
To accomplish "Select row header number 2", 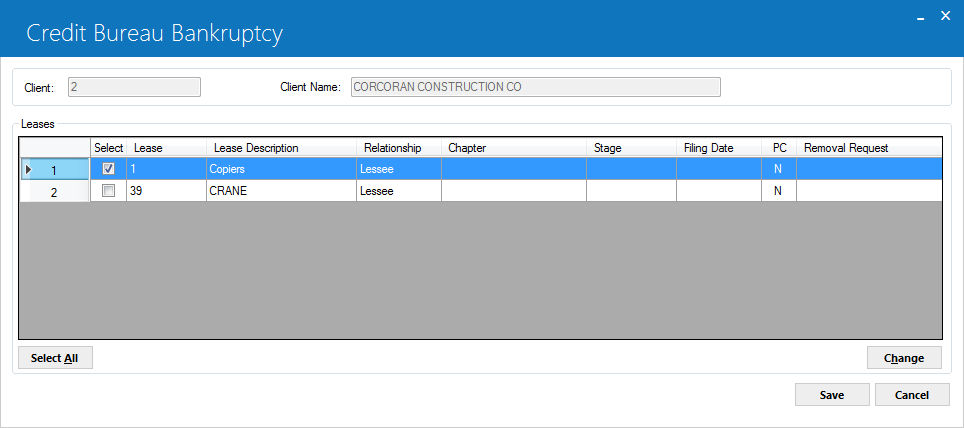I will pos(55,191).
